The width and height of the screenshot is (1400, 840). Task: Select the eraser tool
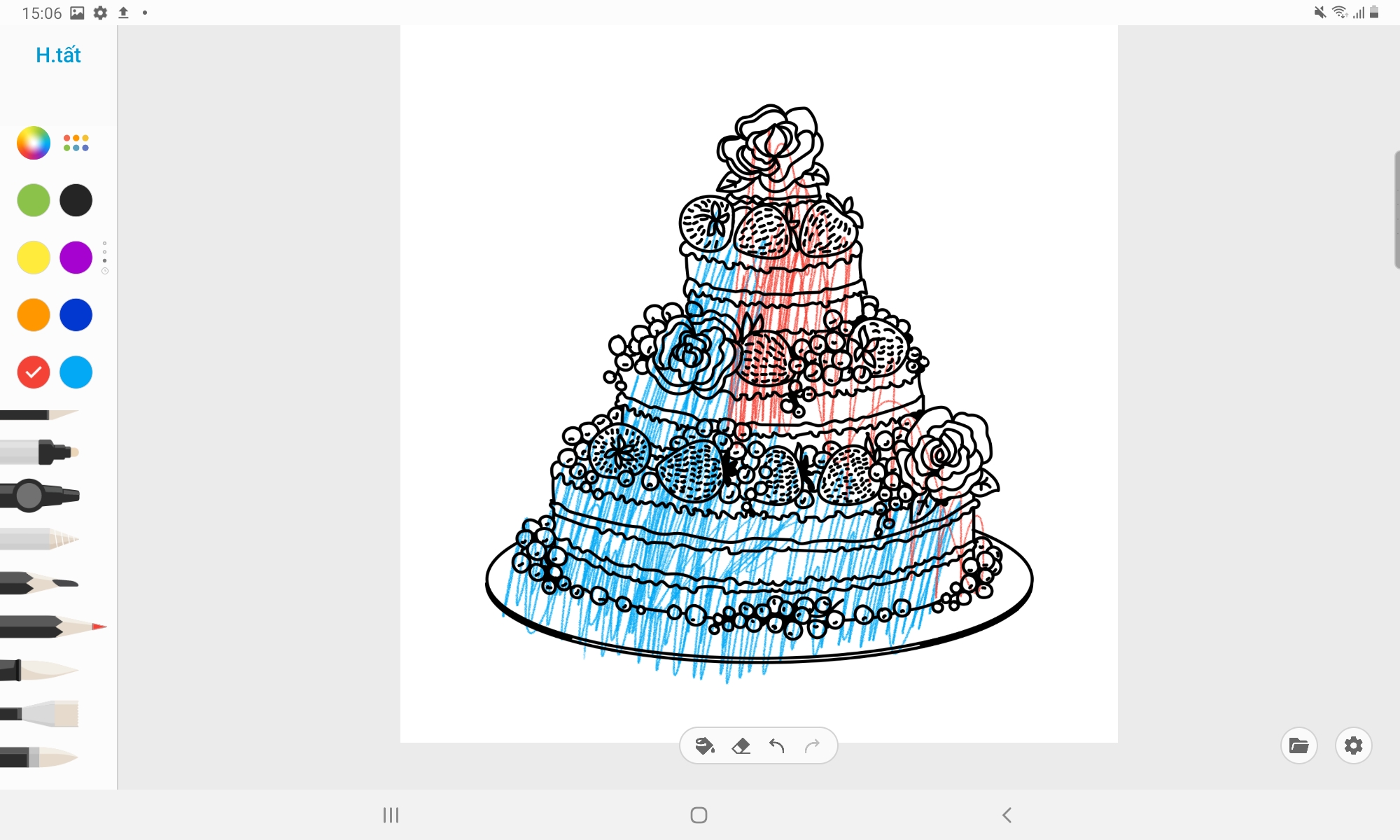pyautogui.click(x=741, y=746)
